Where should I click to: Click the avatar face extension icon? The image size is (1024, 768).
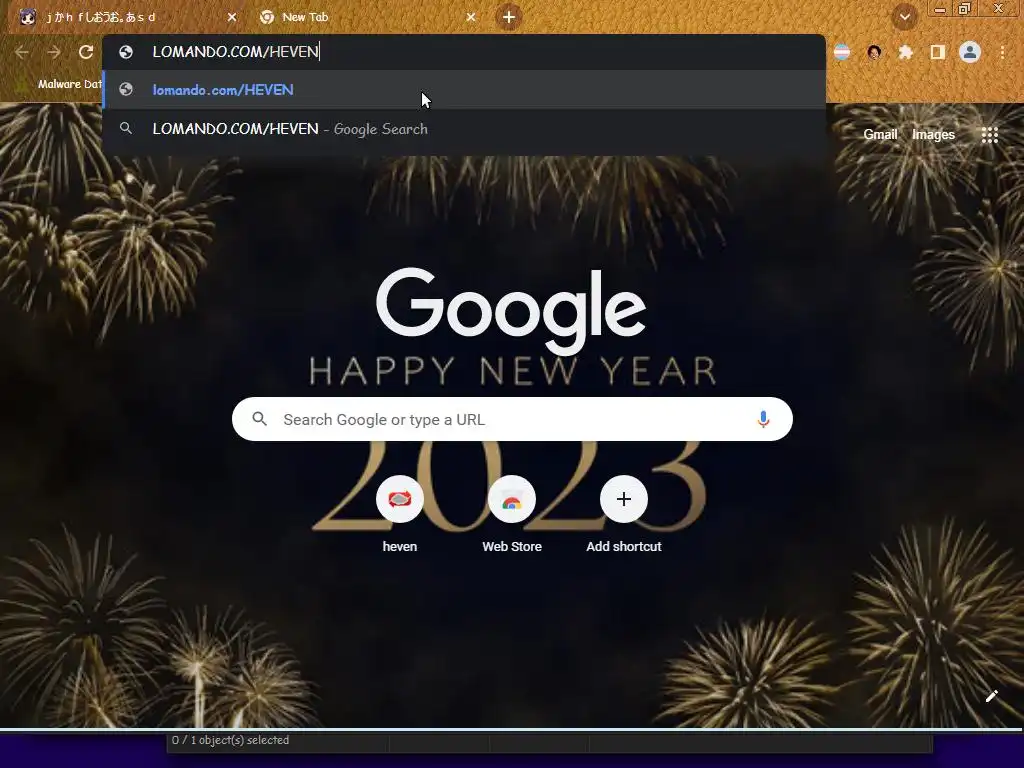(x=874, y=52)
